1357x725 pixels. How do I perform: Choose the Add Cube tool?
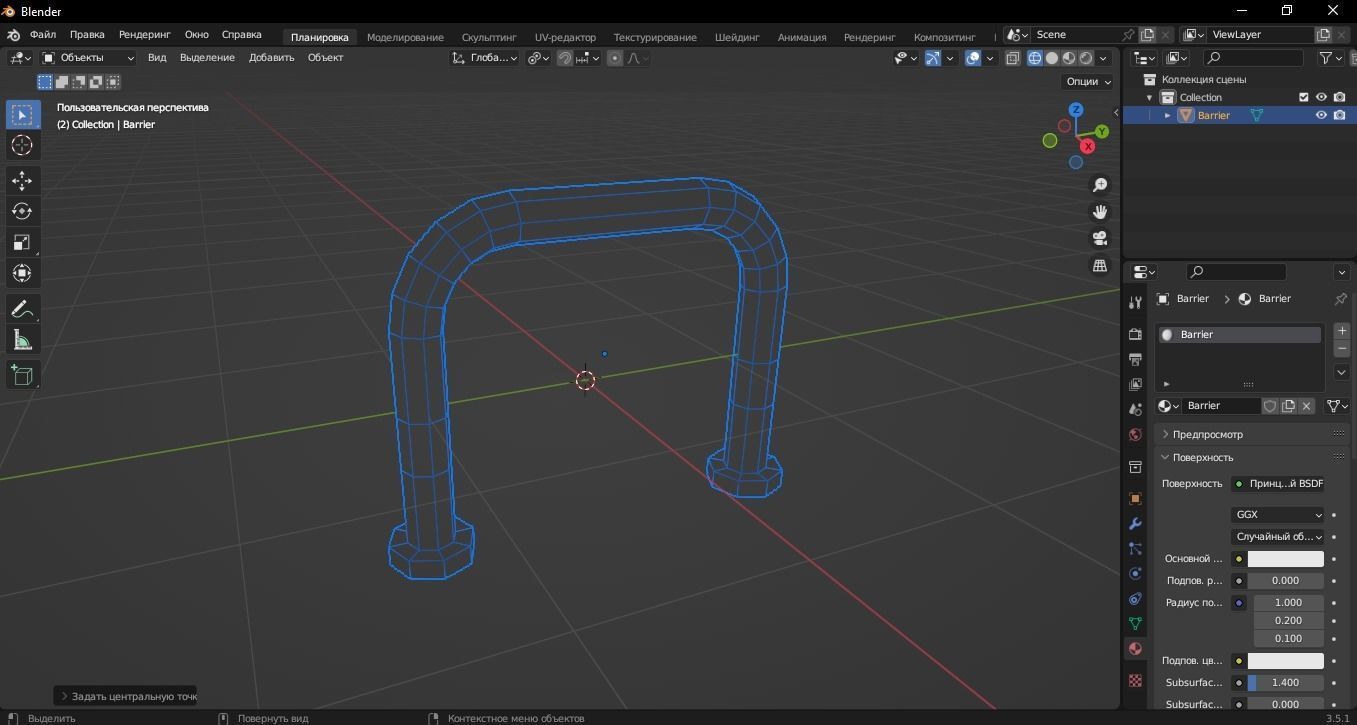22,375
